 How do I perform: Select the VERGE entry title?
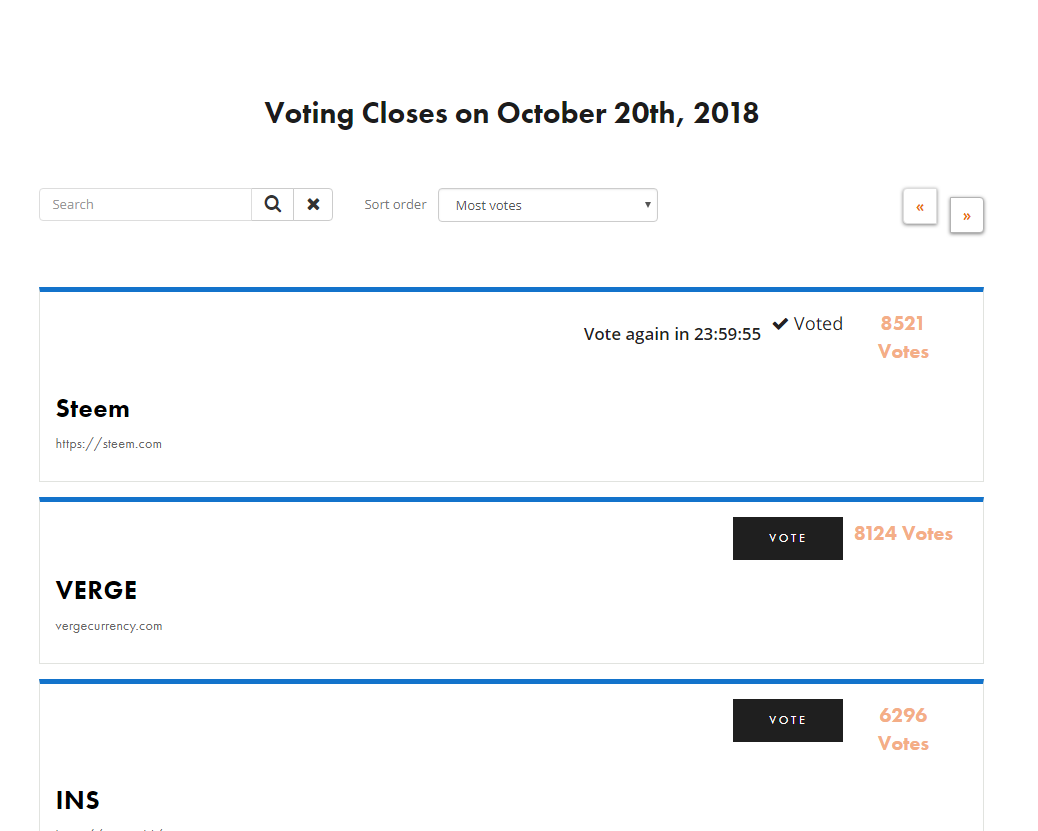[x=97, y=591]
